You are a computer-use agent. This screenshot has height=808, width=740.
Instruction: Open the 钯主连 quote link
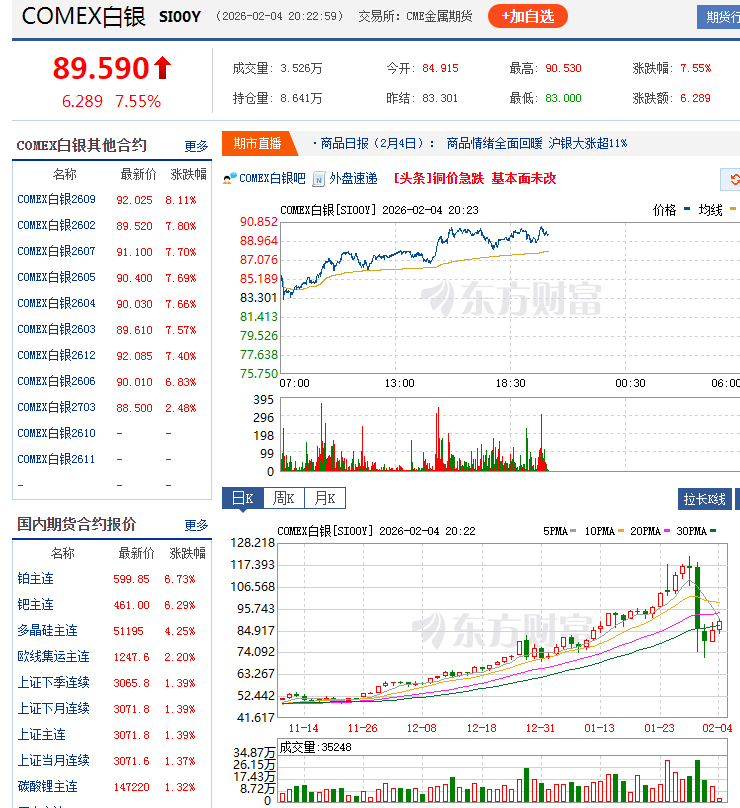(36, 604)
